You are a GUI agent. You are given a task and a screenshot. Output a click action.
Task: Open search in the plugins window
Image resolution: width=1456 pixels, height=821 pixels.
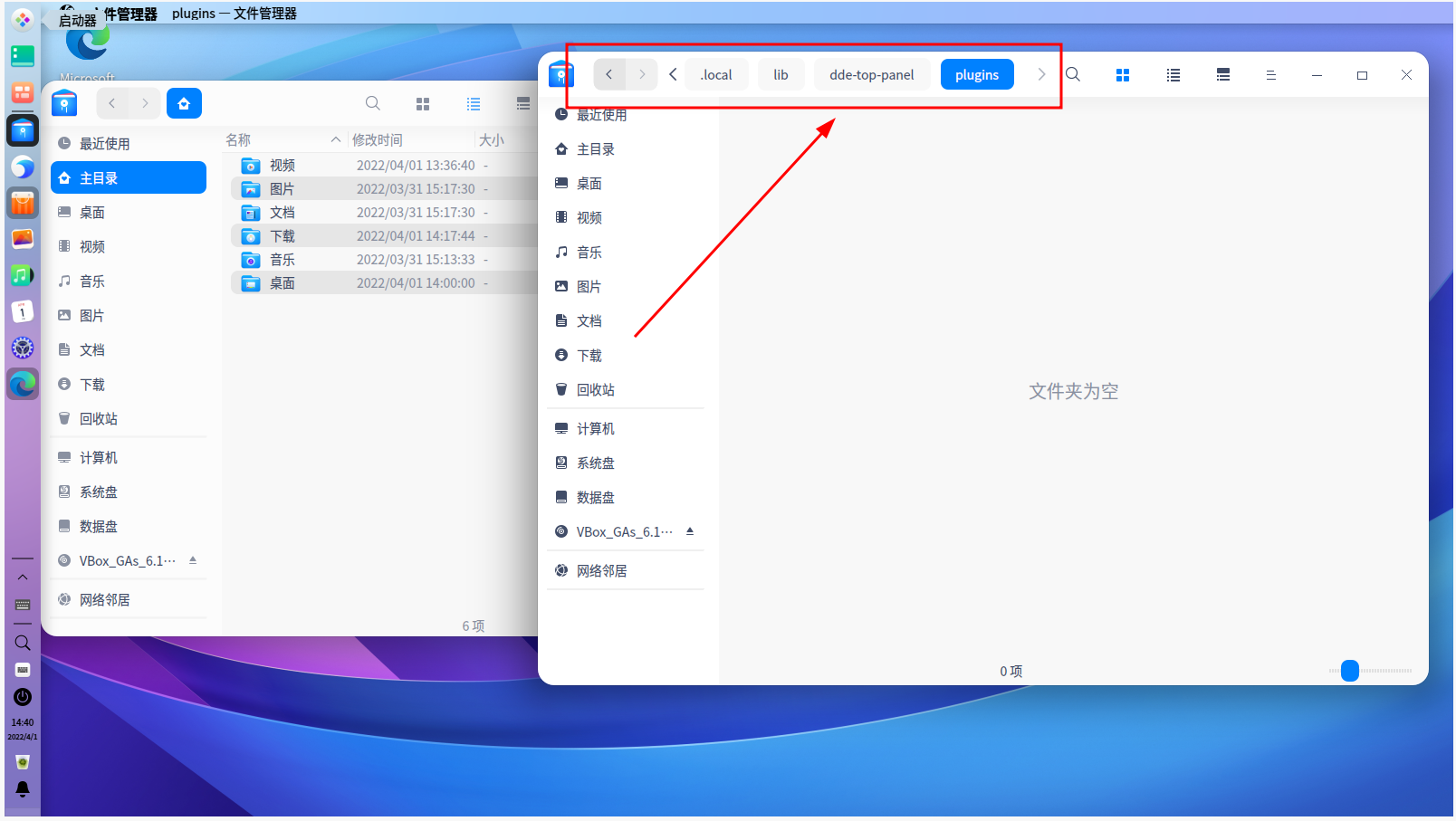pos(1073,74)
